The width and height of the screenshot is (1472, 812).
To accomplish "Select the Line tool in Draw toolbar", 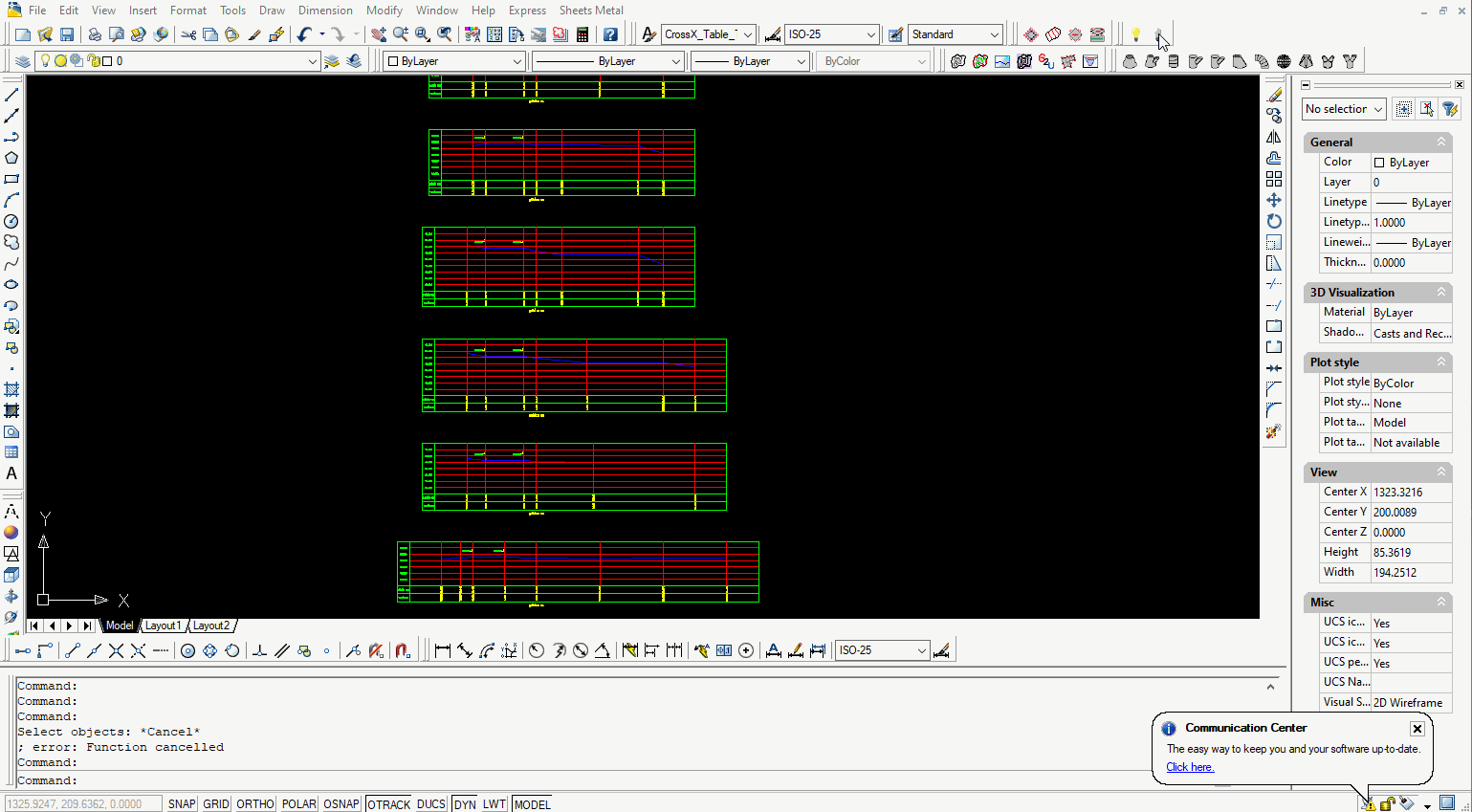I will pos(11,95).
